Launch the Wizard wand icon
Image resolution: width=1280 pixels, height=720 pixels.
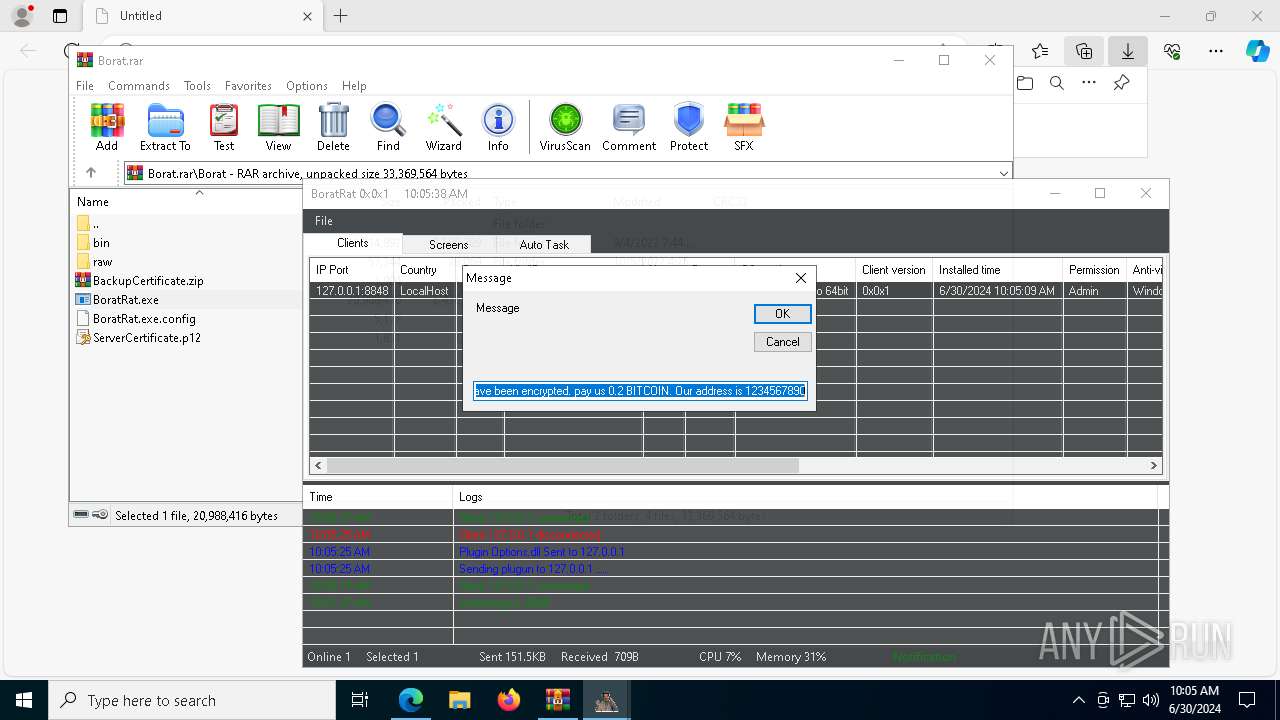[x=443, y=127]
